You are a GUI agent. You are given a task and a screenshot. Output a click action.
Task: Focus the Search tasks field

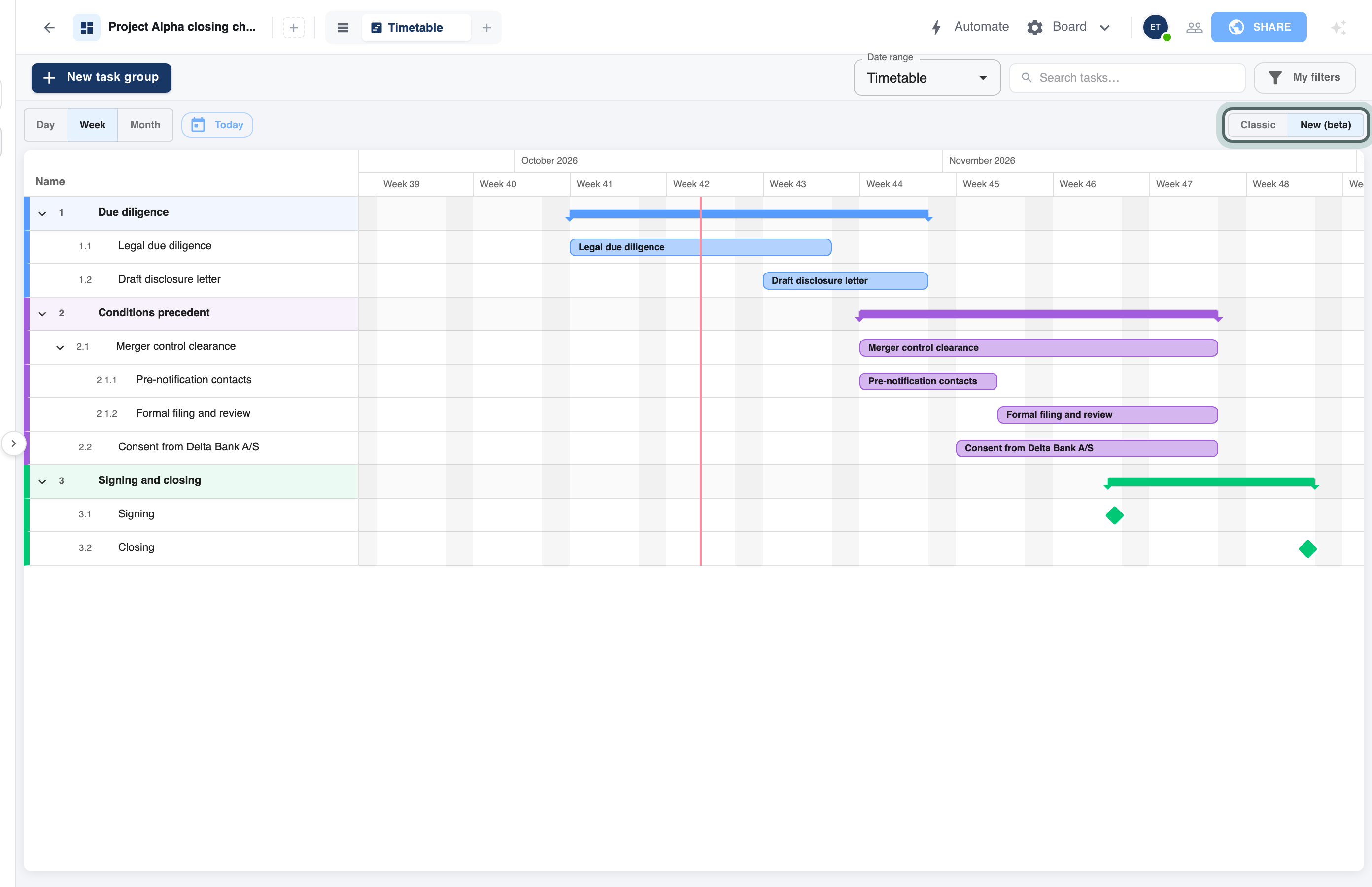(1127, 78)
